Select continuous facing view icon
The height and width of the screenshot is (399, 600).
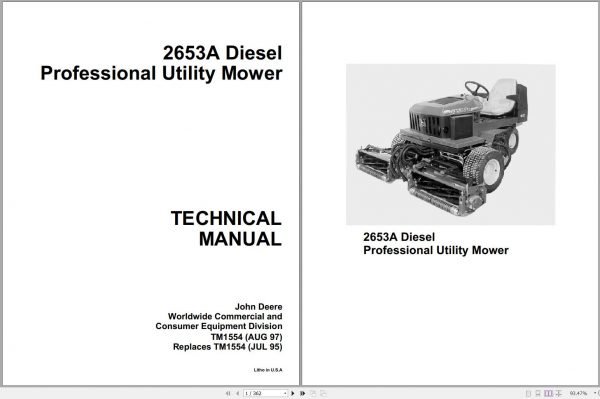point(559,394)
